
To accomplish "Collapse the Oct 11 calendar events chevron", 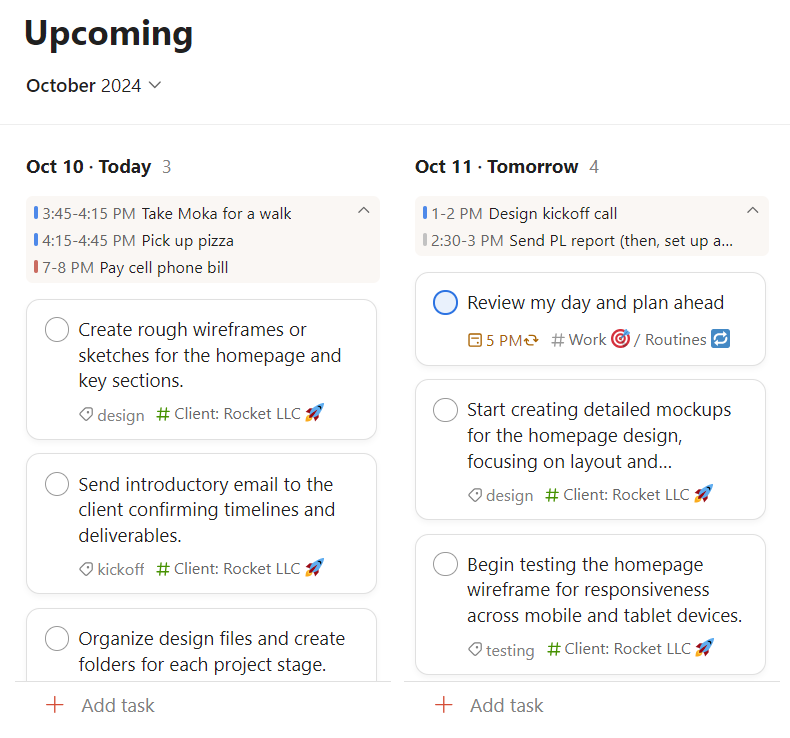I will 752,210.
